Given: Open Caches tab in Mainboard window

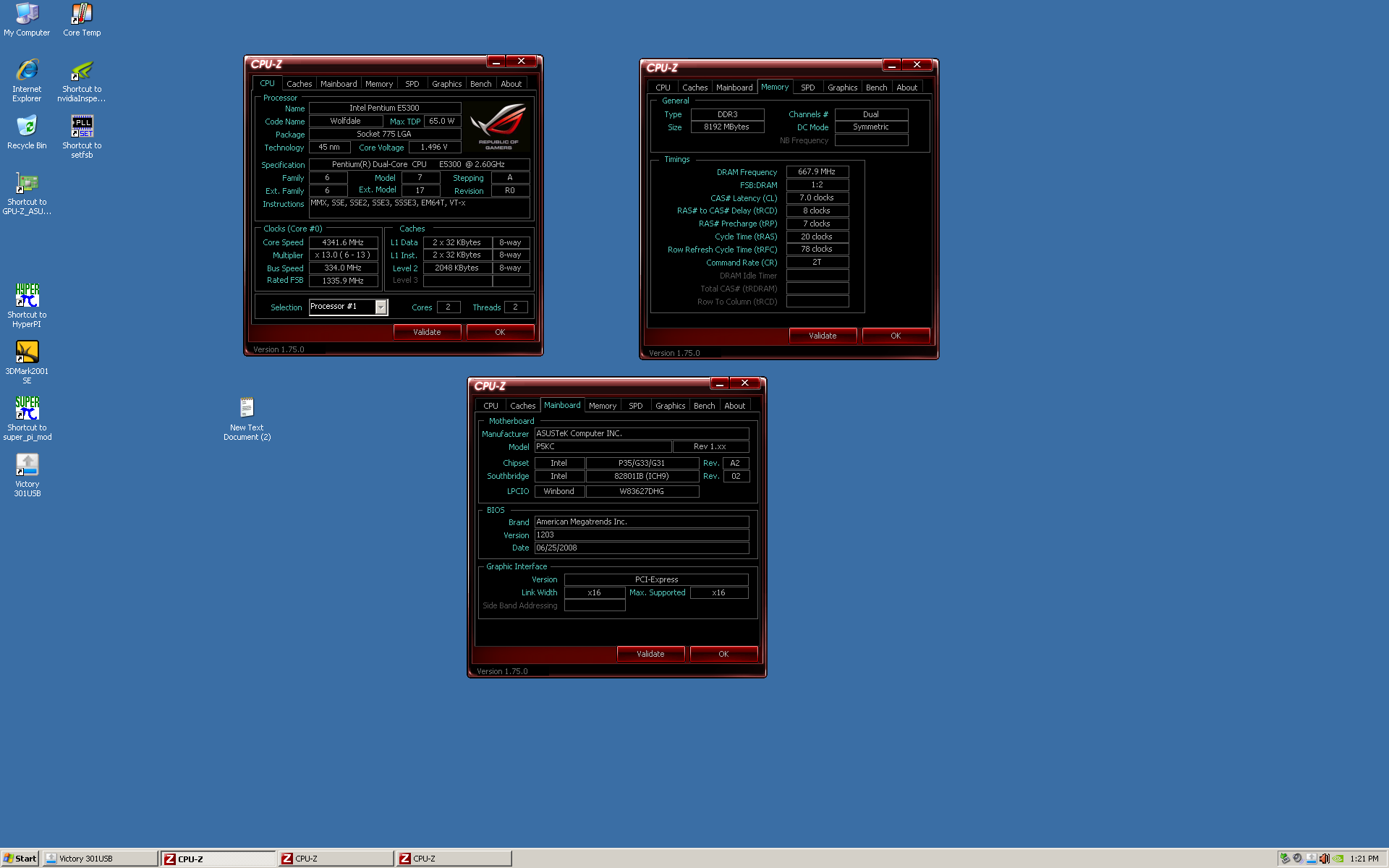Looking at the screenshot, I should (x=522, y=406).
